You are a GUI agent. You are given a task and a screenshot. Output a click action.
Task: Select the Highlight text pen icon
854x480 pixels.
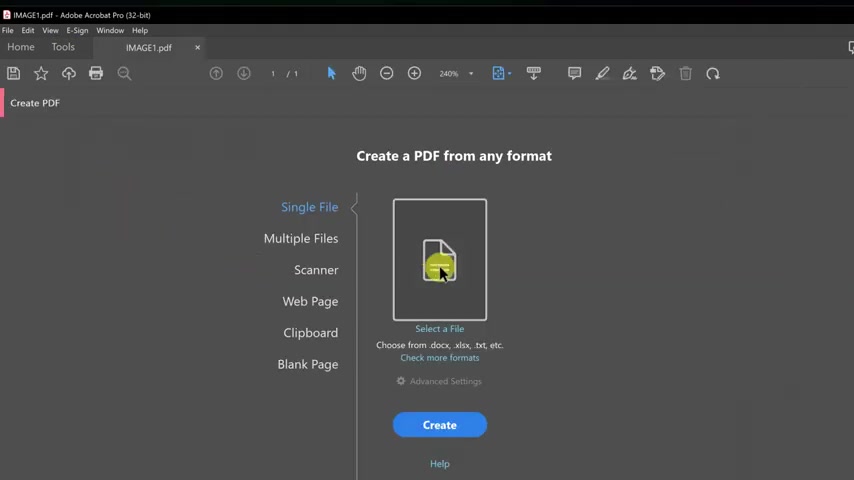pyautogui.click(x=602, y=74)
